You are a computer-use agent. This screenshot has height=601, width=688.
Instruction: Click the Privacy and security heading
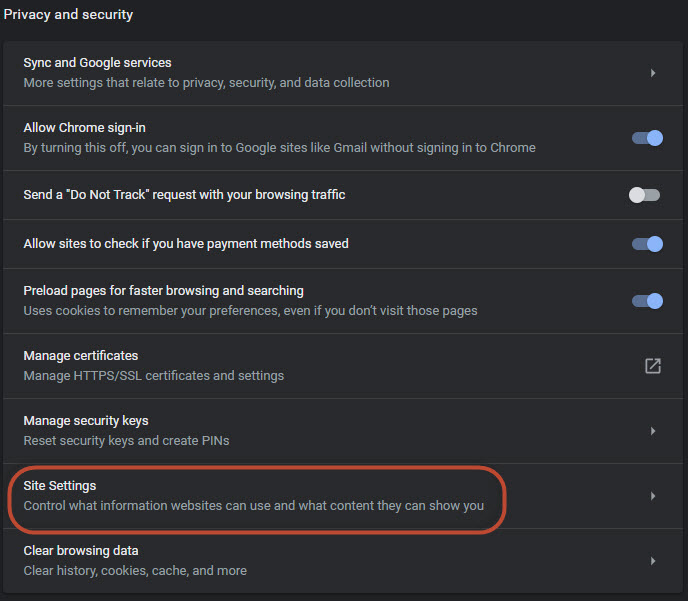tap(68, 14)
